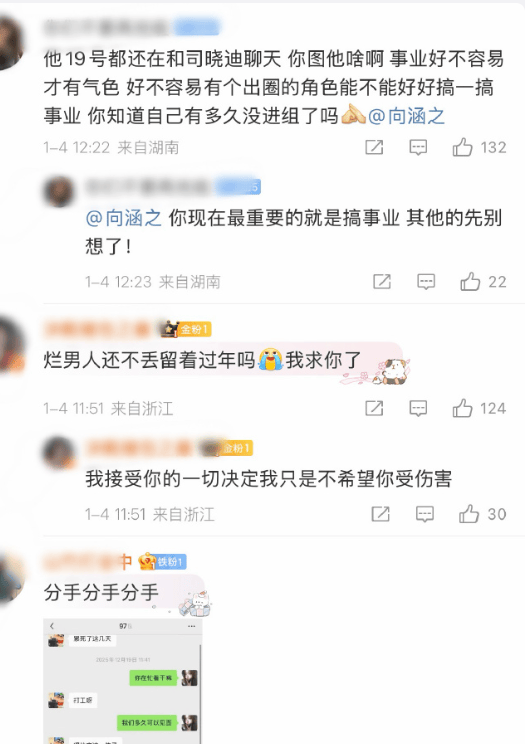Open avatar next to 12:23 reply
This screenshot has width=525, height=744.
point(59,191)
